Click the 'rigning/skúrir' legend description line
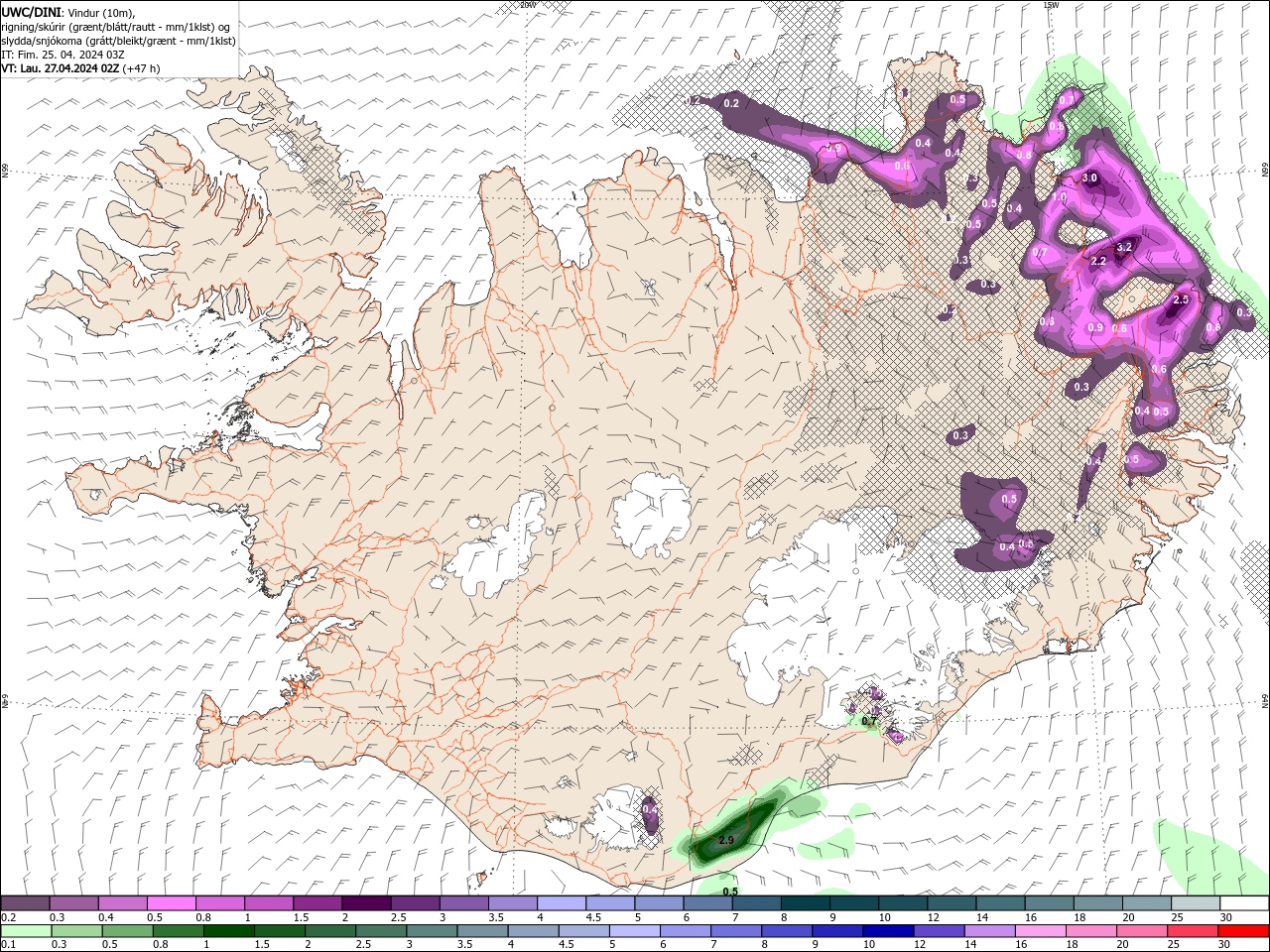The image size is (1270, 952). click(x=116, y=27)
